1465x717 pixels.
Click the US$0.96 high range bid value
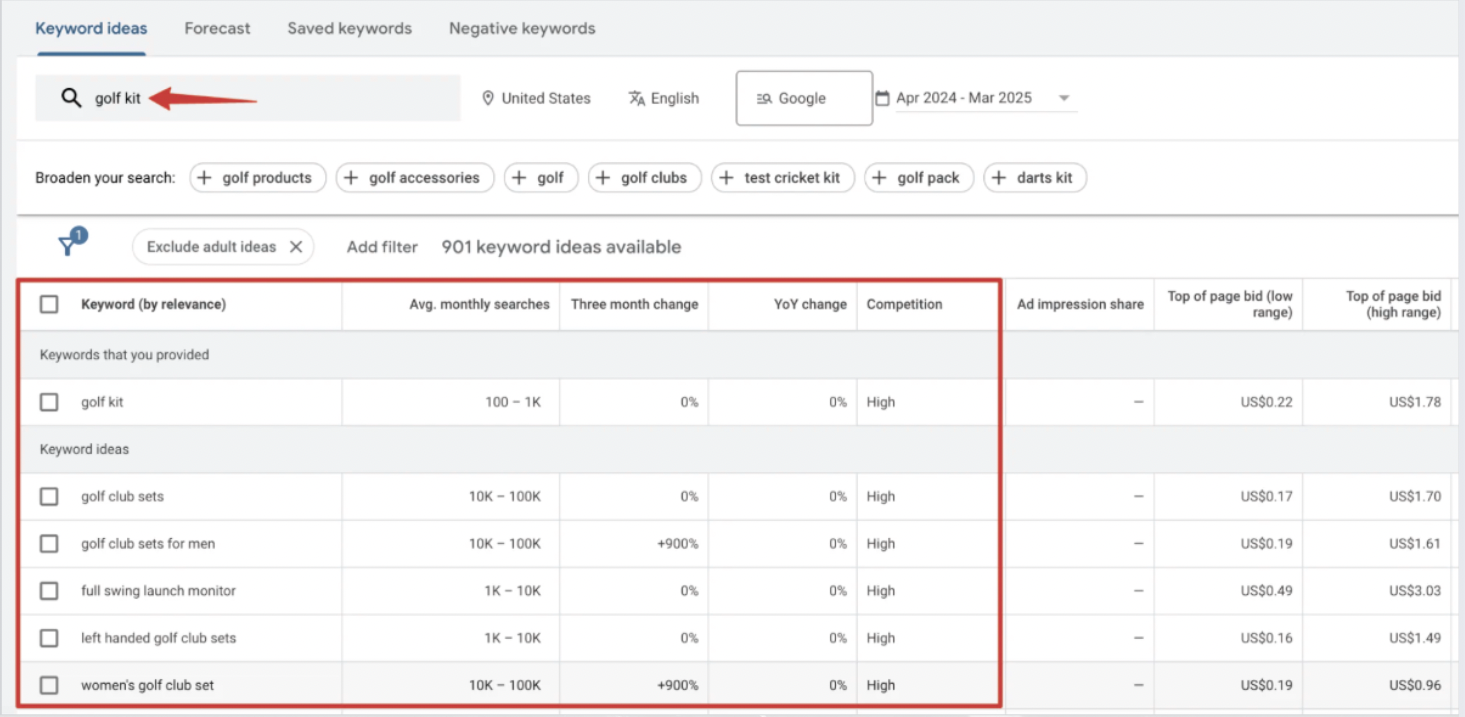(x=1415, y=685)
